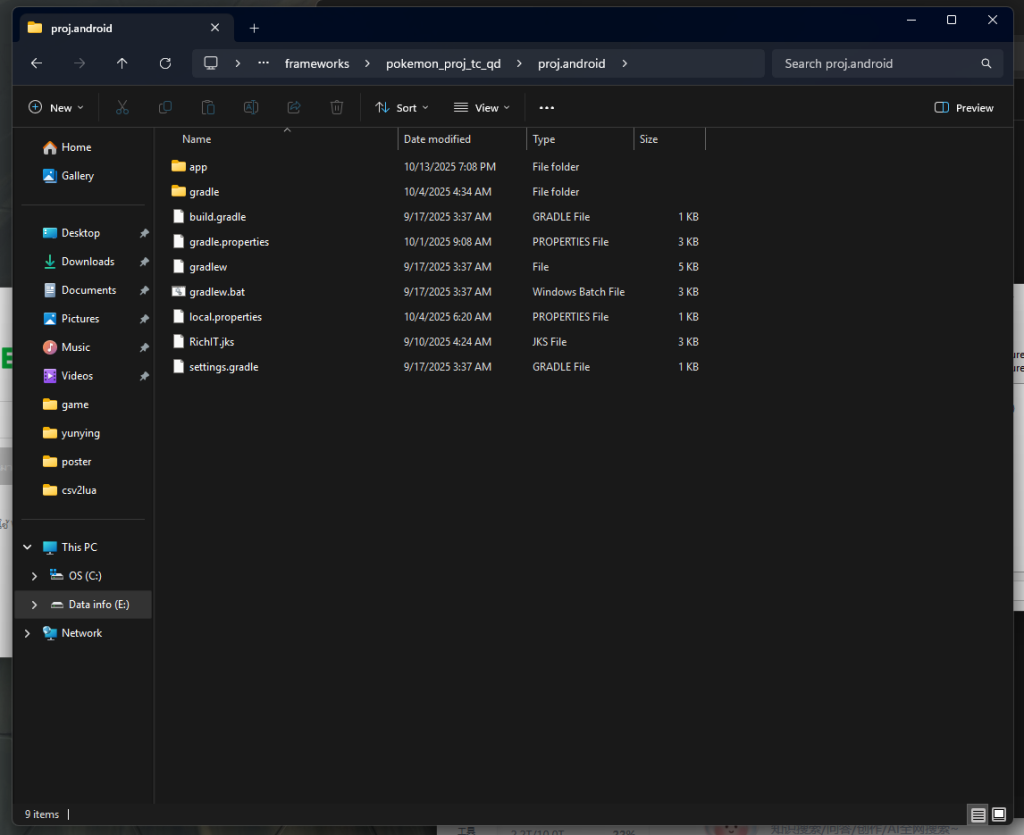Click the Refresh icon in navigation bar
This screenshot has height=835, width=1024.
click(165, 63)
